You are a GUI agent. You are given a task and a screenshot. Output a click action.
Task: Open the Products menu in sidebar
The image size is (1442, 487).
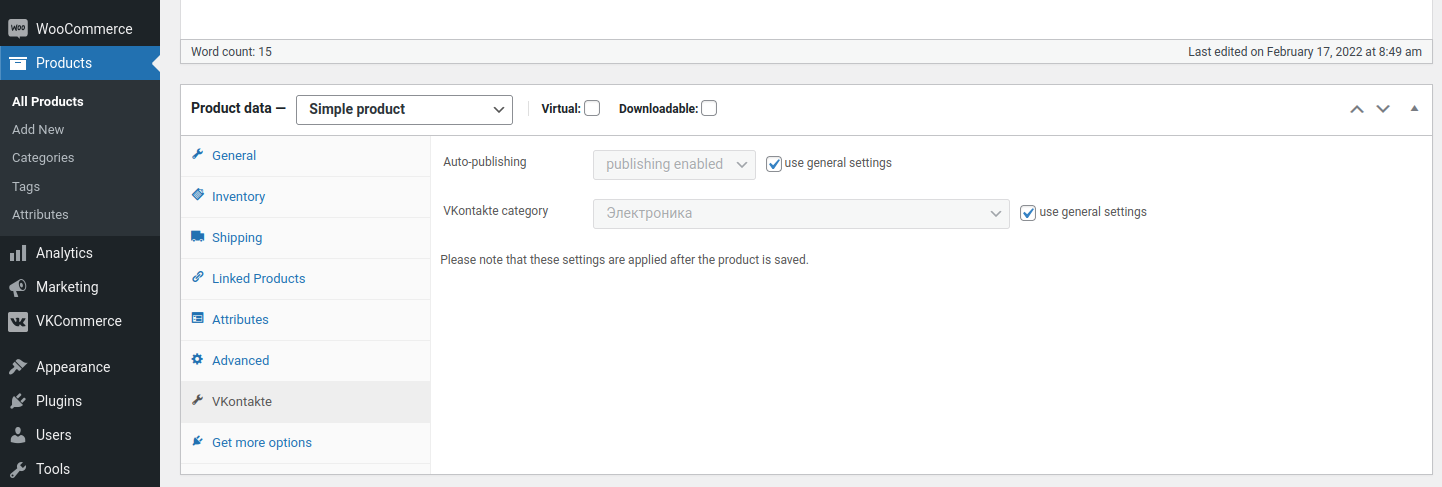tap(80, 63)
